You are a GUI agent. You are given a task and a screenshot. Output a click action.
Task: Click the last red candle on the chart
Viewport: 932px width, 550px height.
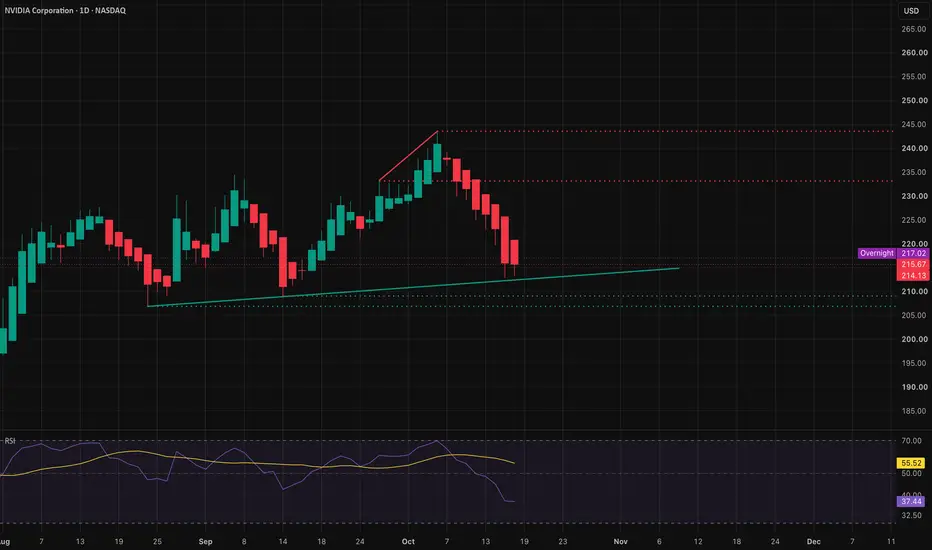click(514, 252)
